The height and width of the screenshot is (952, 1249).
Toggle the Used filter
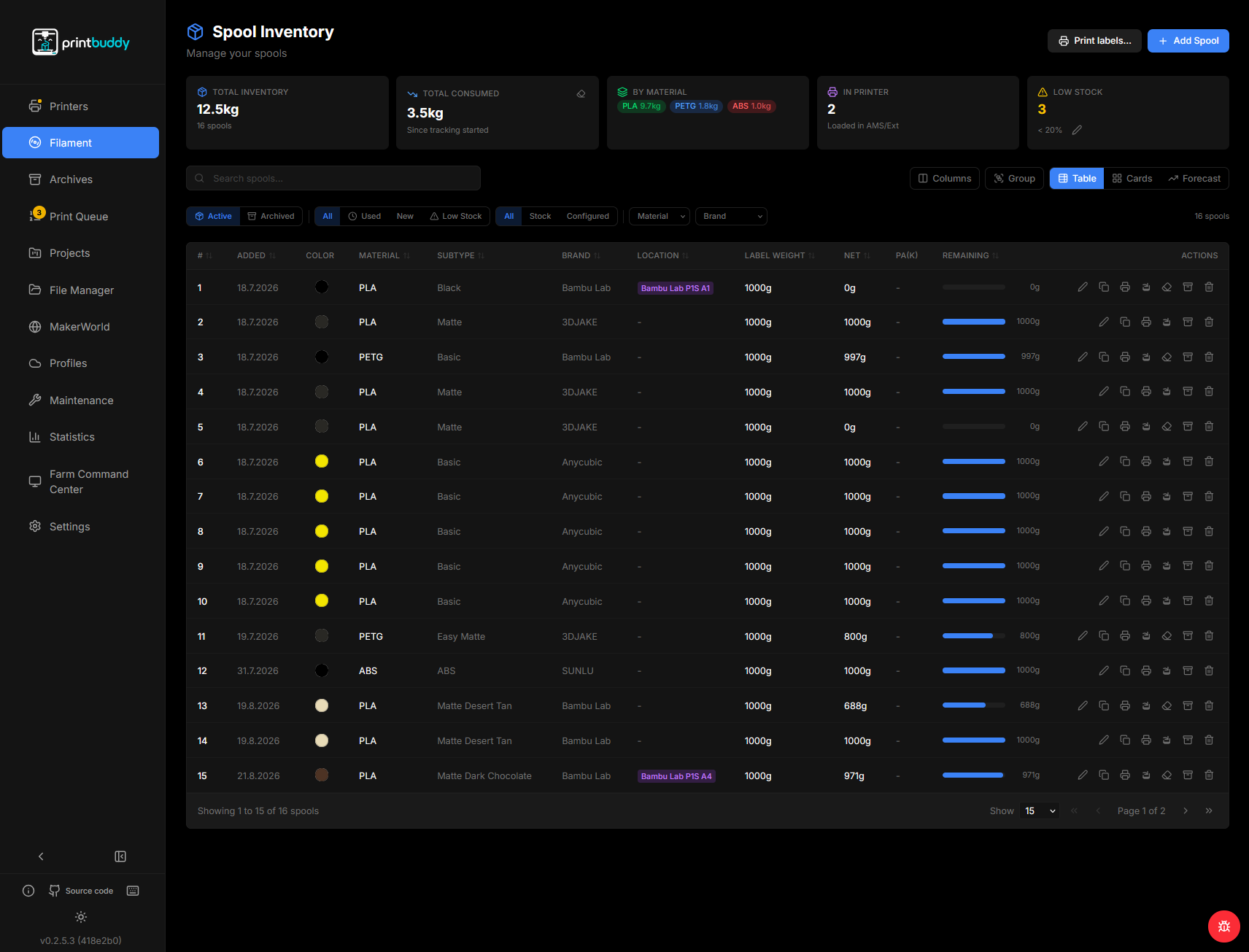tap(364, 217)
